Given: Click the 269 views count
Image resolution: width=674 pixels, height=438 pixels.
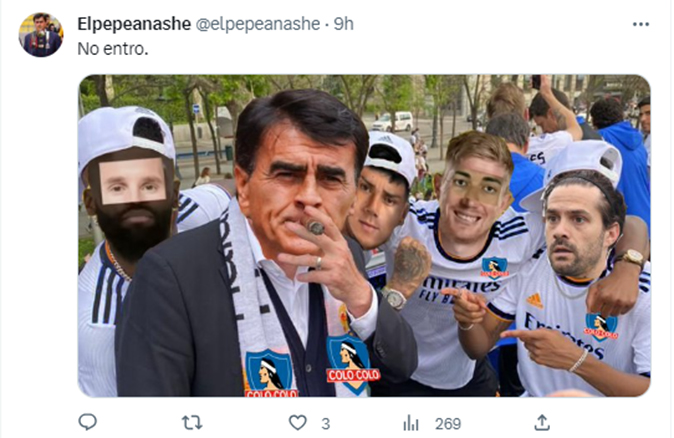Looking at the screenshot, I should (x=446, y=423).
